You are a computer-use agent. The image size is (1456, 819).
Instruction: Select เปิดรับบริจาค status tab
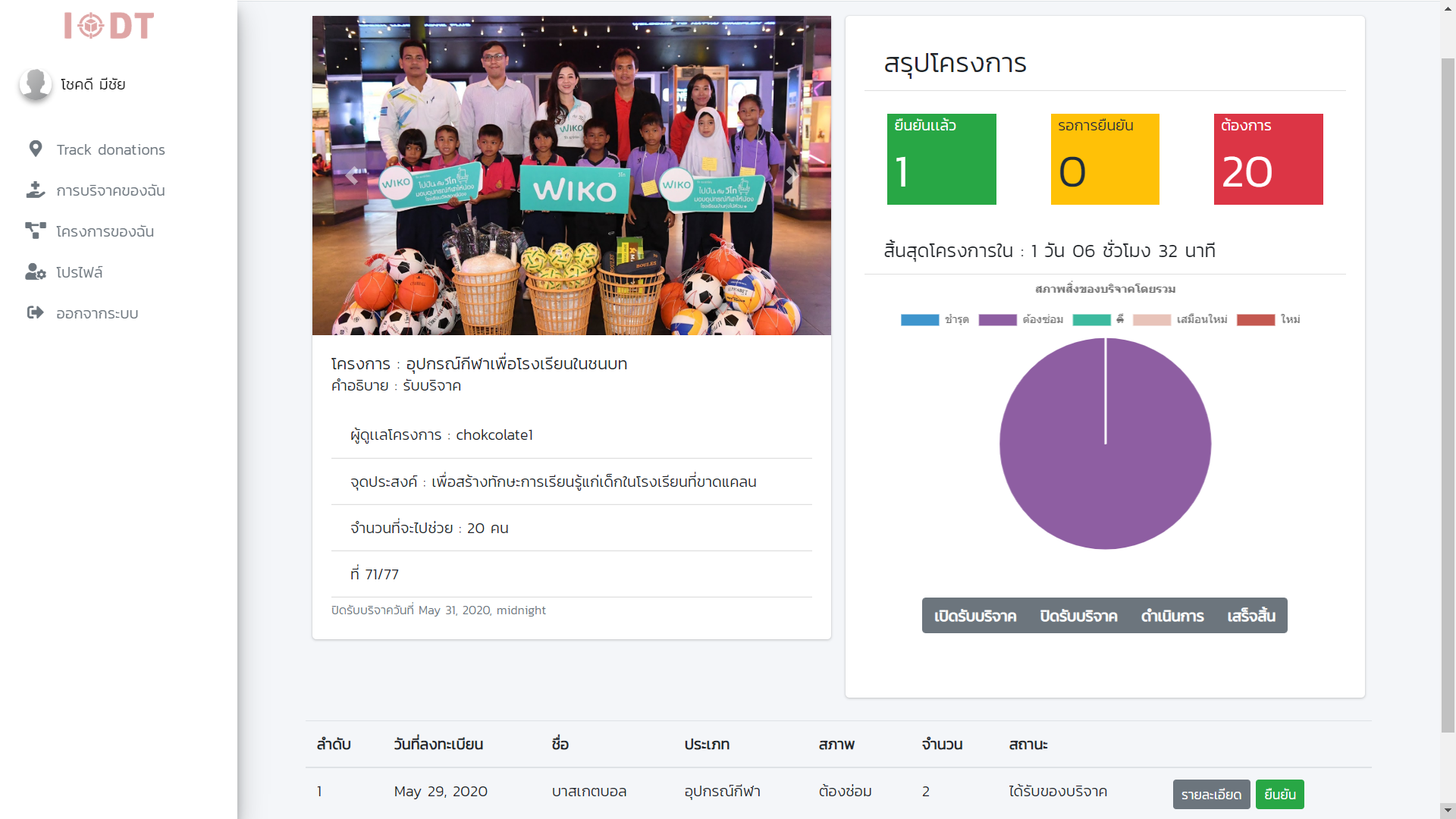[x=974, y=616]
